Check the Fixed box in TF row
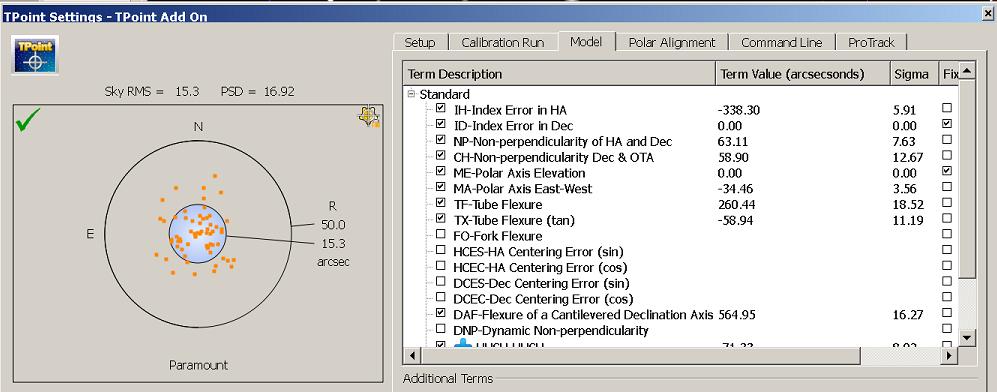 click(947, 203)
